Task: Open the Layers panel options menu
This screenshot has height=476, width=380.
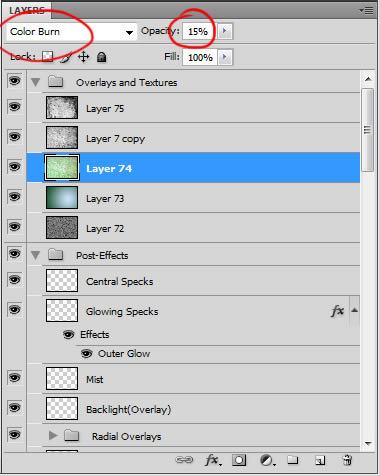Action: click(367, 11)
